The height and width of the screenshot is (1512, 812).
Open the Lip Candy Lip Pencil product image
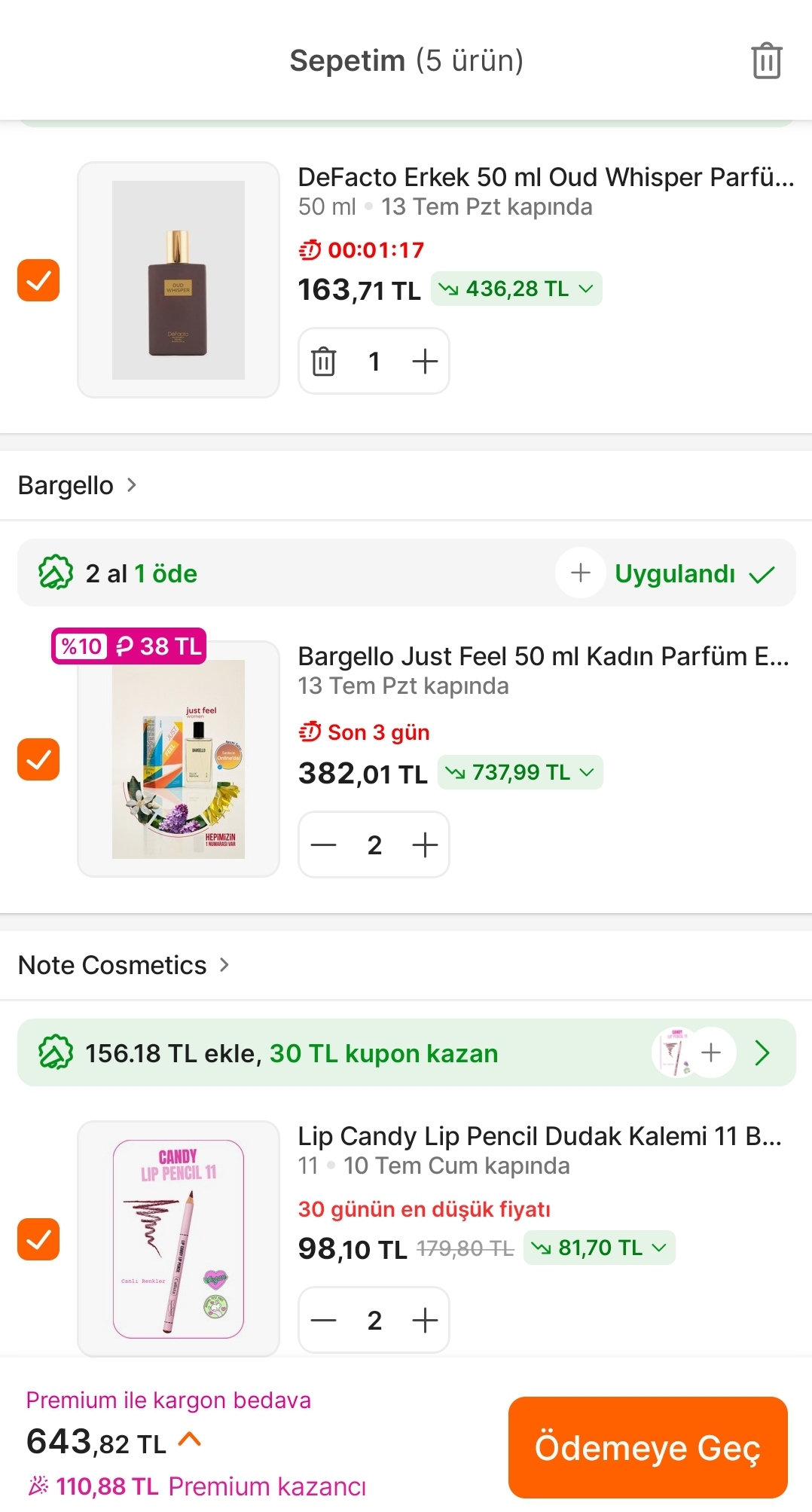click(179, 1239)
